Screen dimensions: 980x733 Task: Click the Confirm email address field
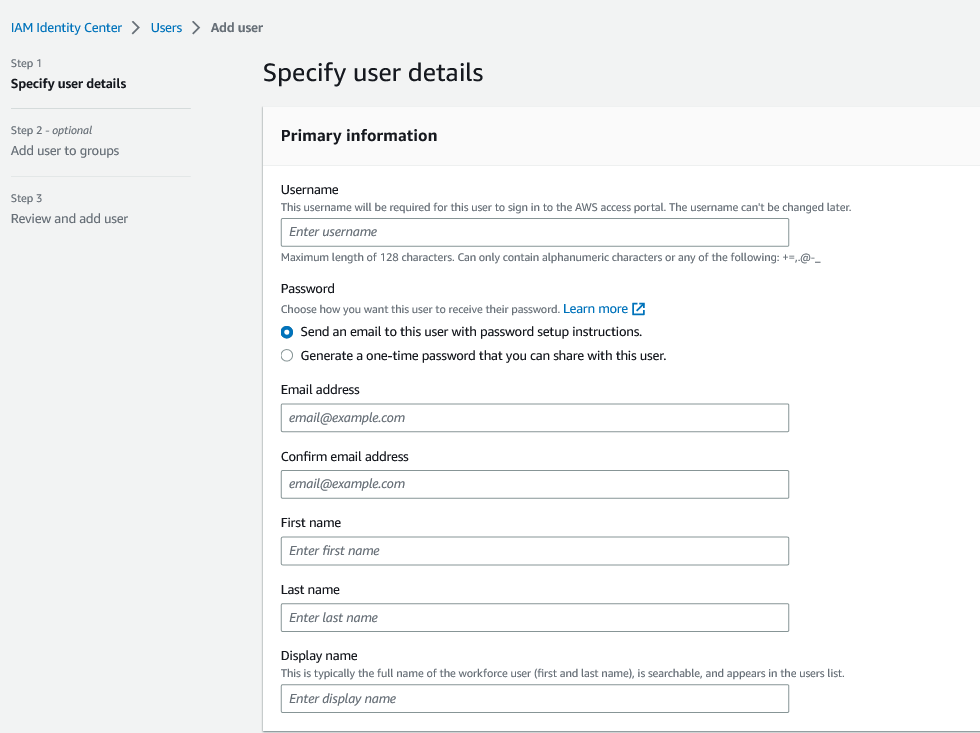click(x=534, y=484)
